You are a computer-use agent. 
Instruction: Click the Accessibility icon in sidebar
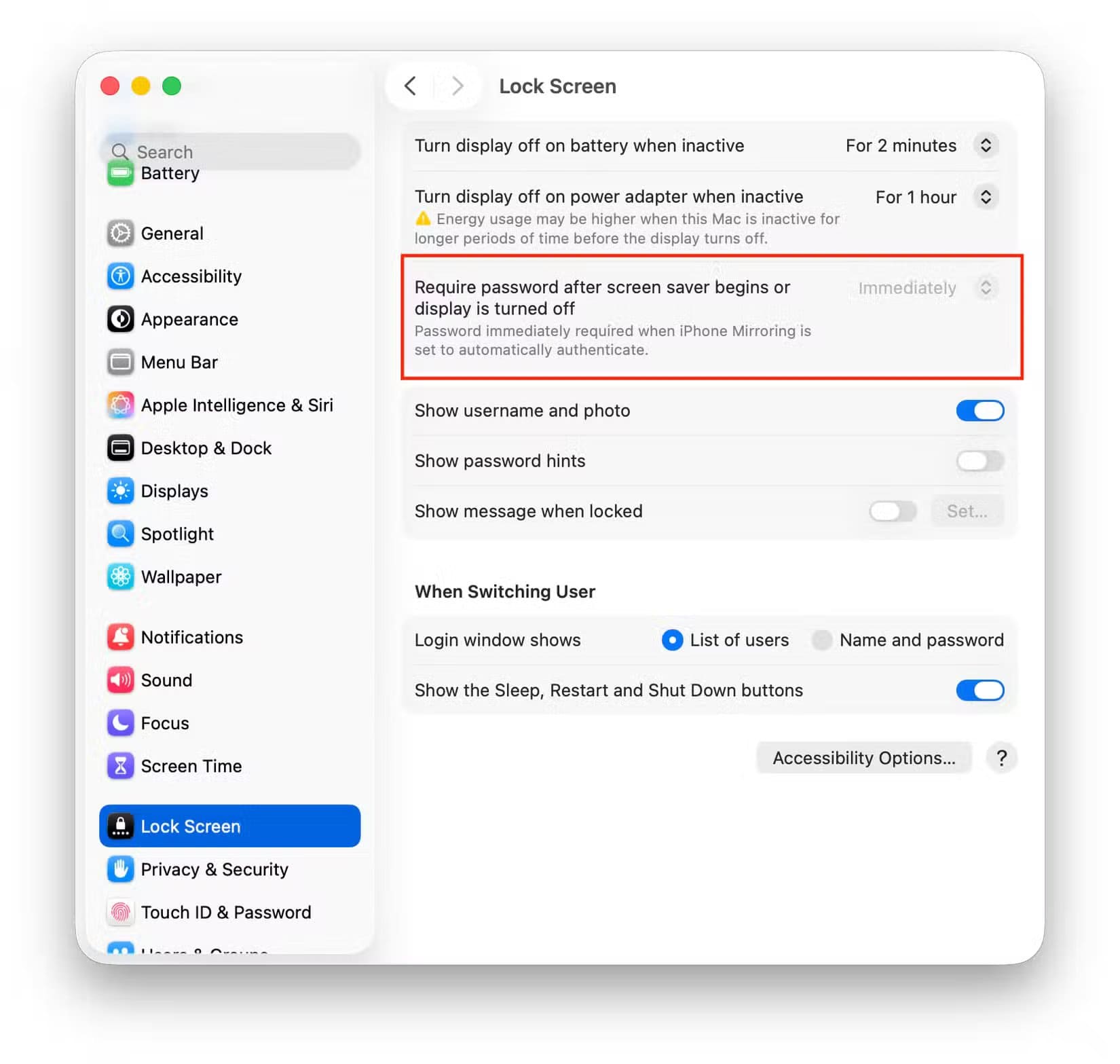pos(121,276)
